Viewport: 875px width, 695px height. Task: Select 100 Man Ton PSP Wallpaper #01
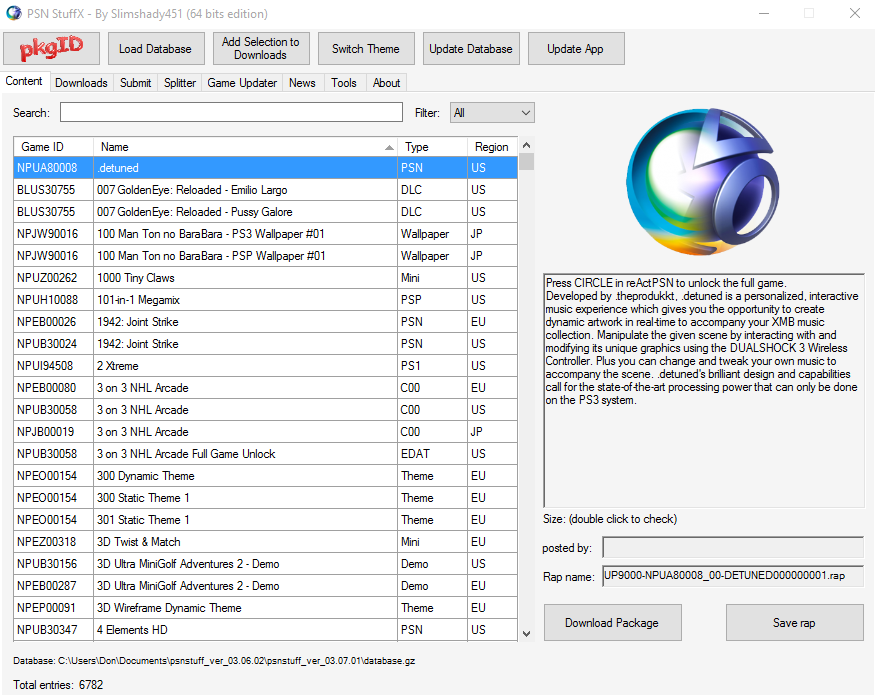tap(266, 256)
